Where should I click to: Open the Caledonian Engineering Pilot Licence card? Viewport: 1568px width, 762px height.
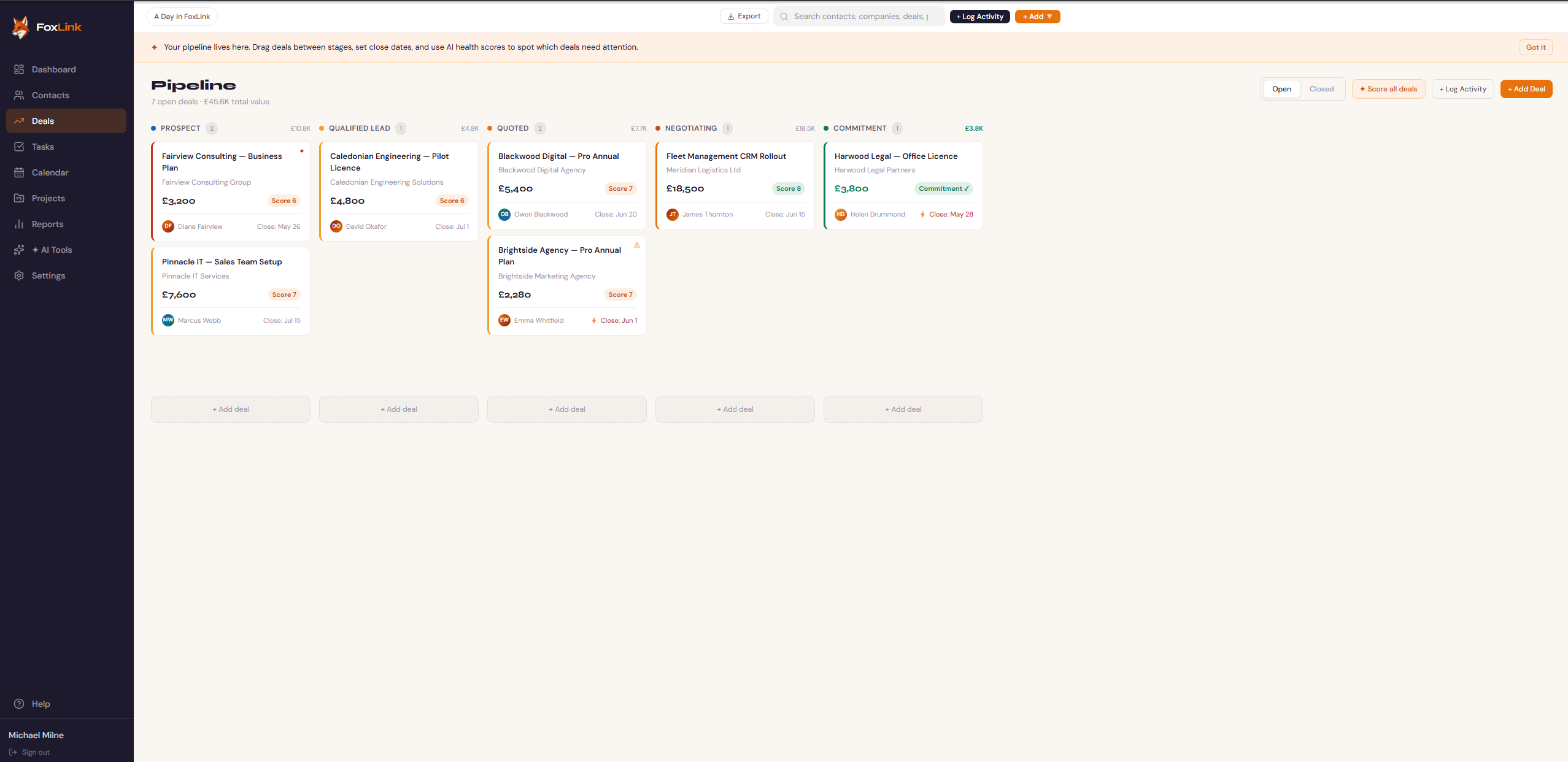point(399,191)
